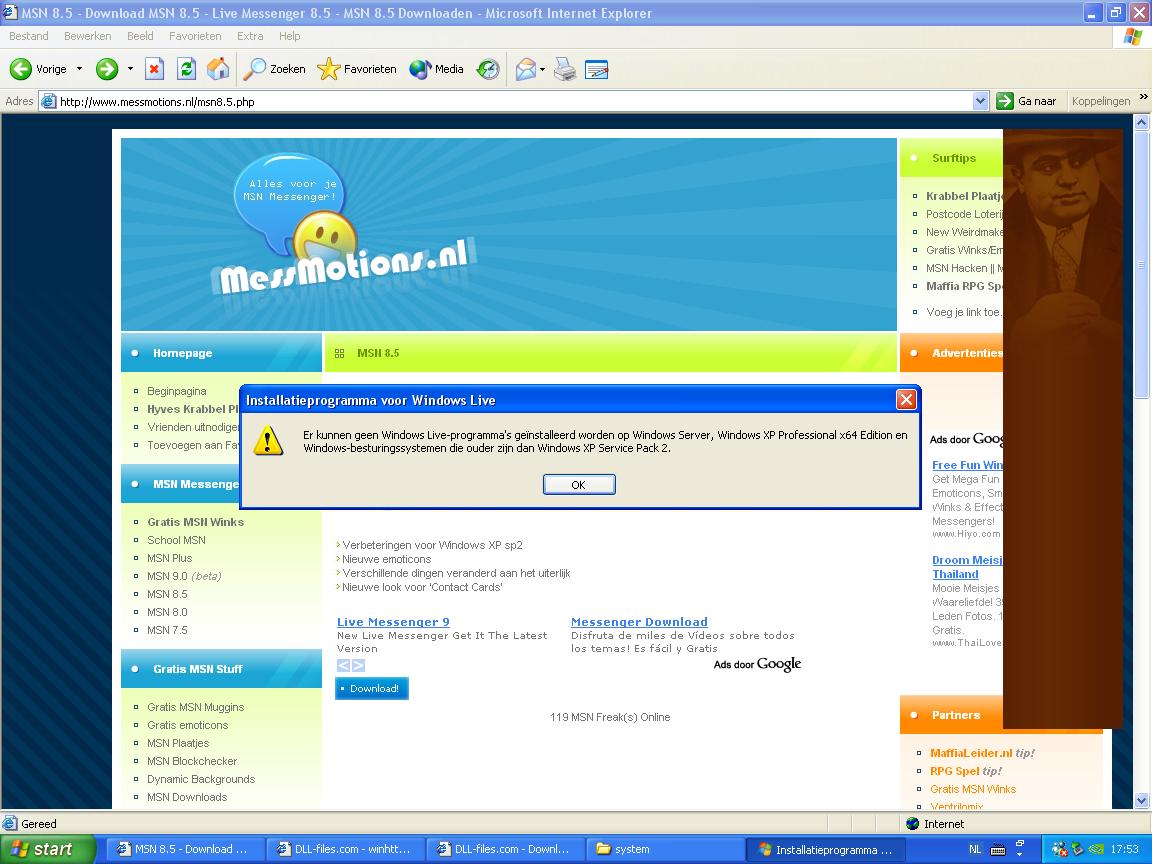Screen dimensions: 1152x864
Task: Open the MaffiaLeider.nl partner link
Action: [x=971, y=753]
